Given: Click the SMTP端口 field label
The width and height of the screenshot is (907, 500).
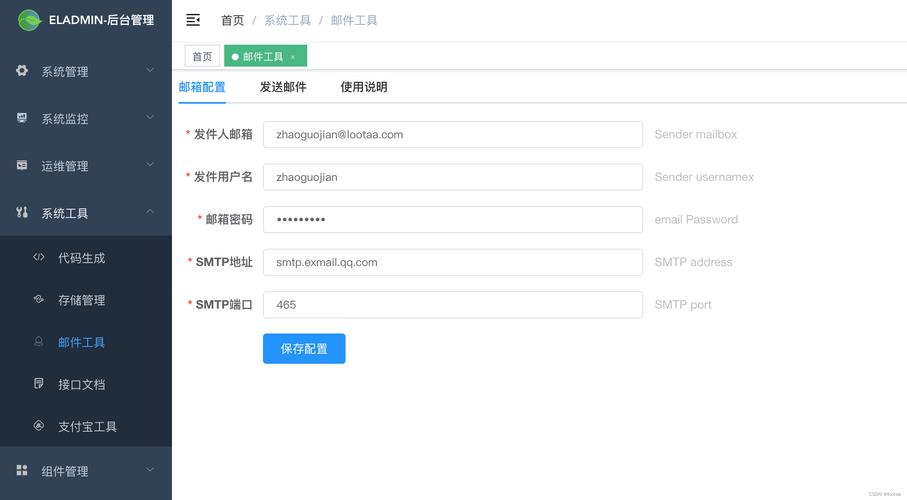Looking at the screenshot, I should 224,304.
